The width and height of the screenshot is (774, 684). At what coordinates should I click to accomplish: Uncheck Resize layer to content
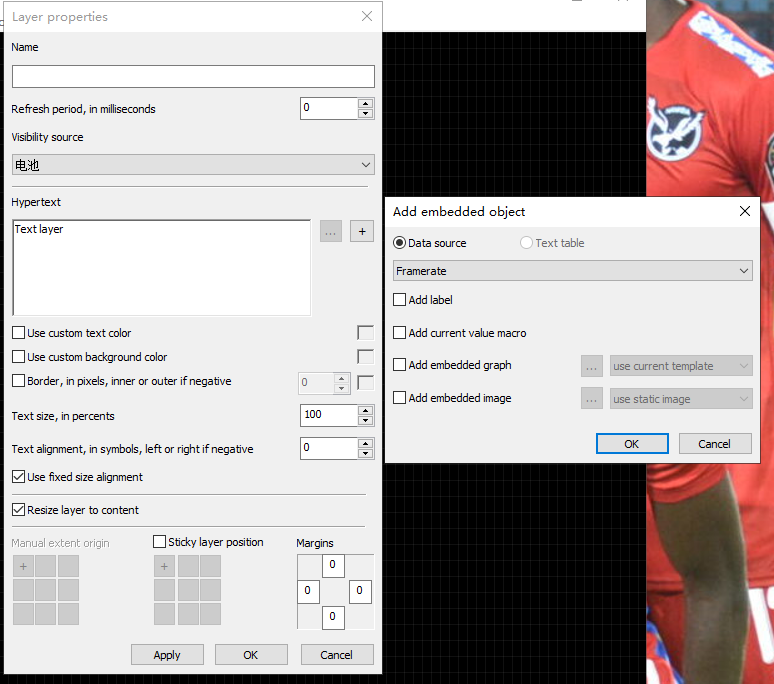pos(19,509)
